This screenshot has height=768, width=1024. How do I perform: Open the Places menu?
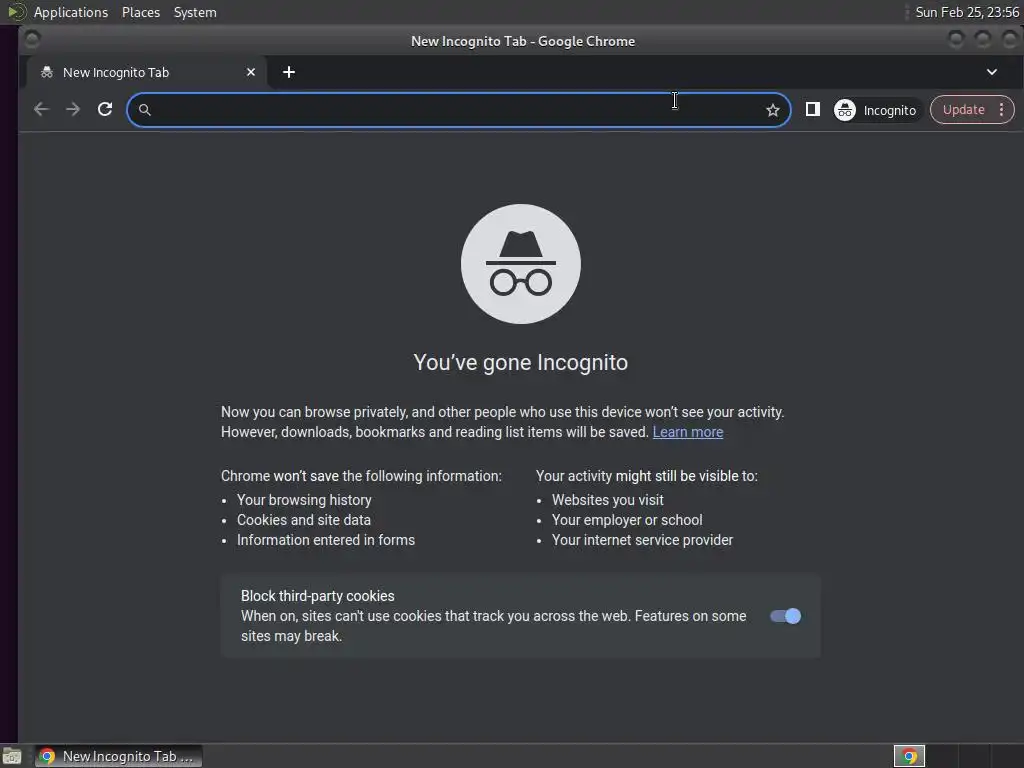[x=141, y=12]
